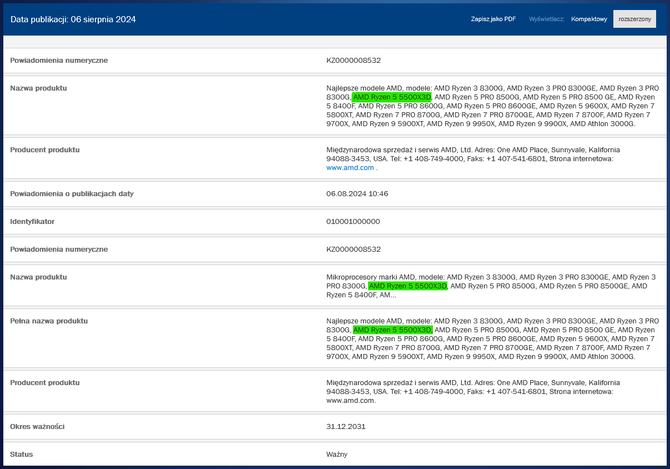Image resolution: width=670 pixels, height=469 pixels.
Task: Click highlighted Ryzen 5 5500X3D in first Nazwa produktu
Action: tap(392, 97)
